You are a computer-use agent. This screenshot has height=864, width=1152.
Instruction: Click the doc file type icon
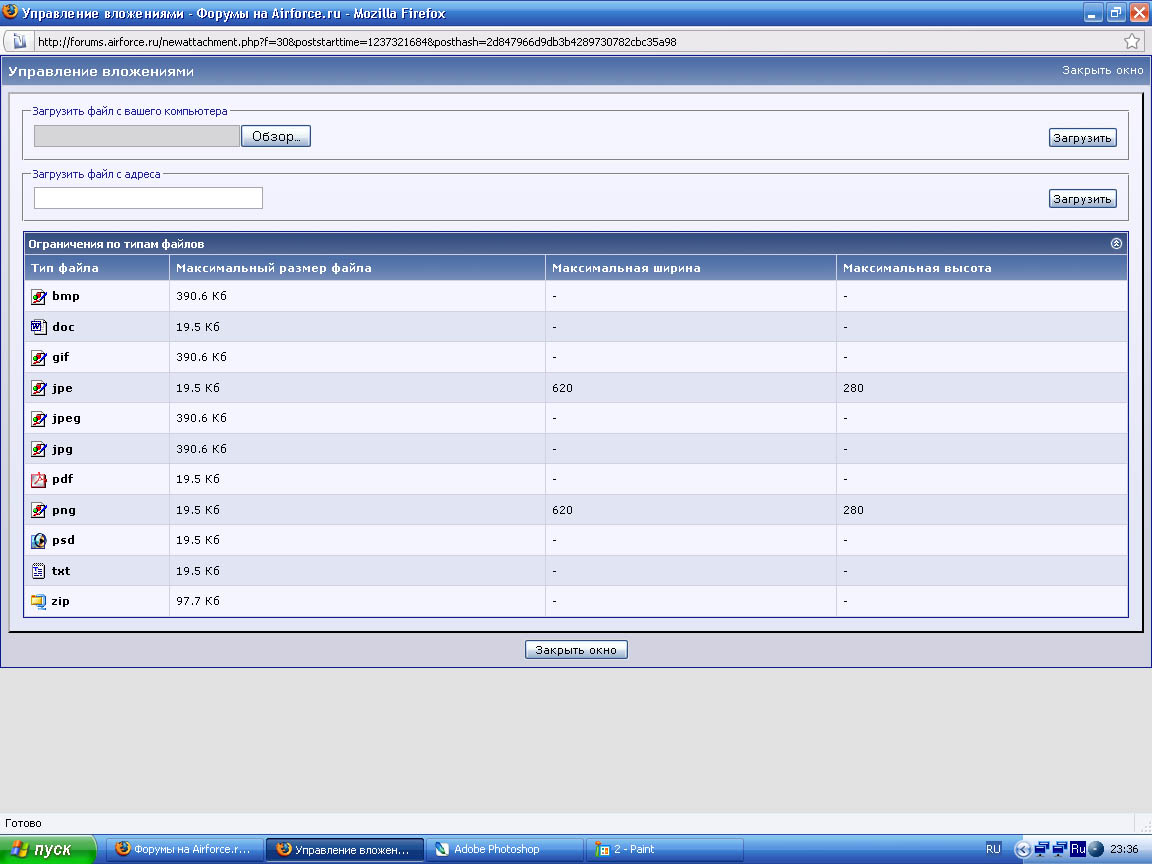pos(39,327)
